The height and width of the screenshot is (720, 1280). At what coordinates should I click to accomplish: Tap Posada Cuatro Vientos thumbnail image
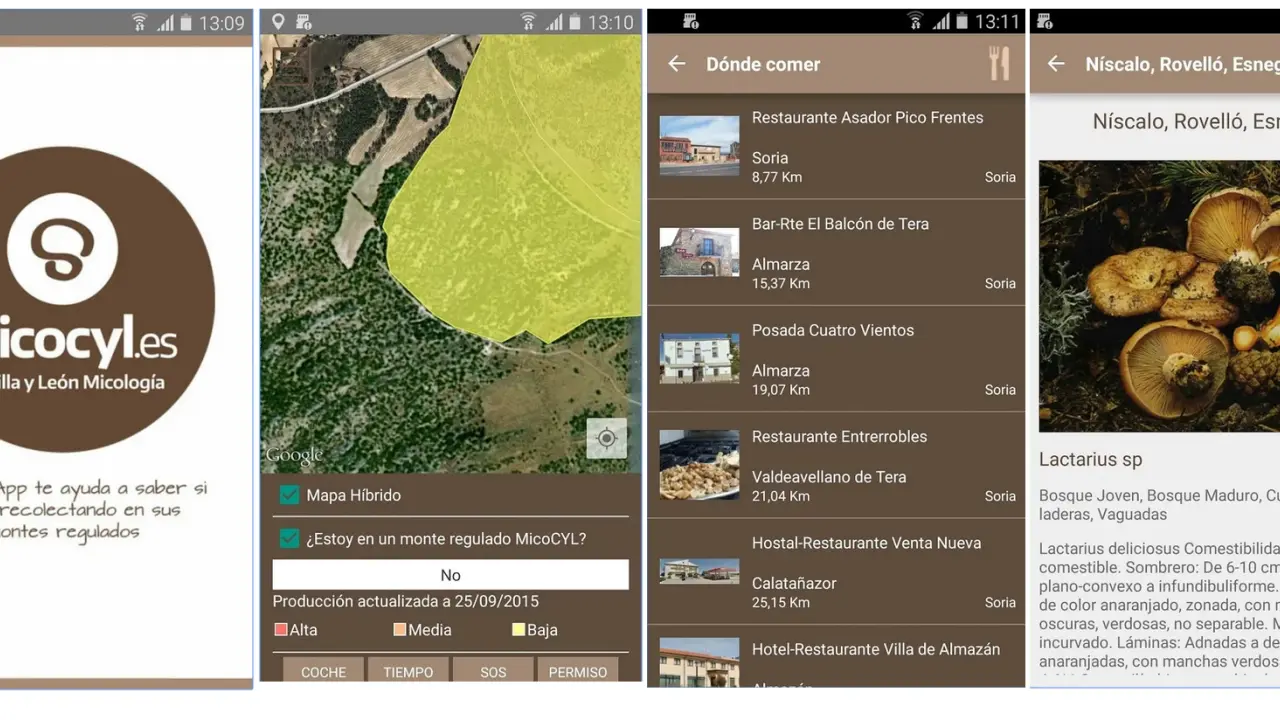pos(699,358)
